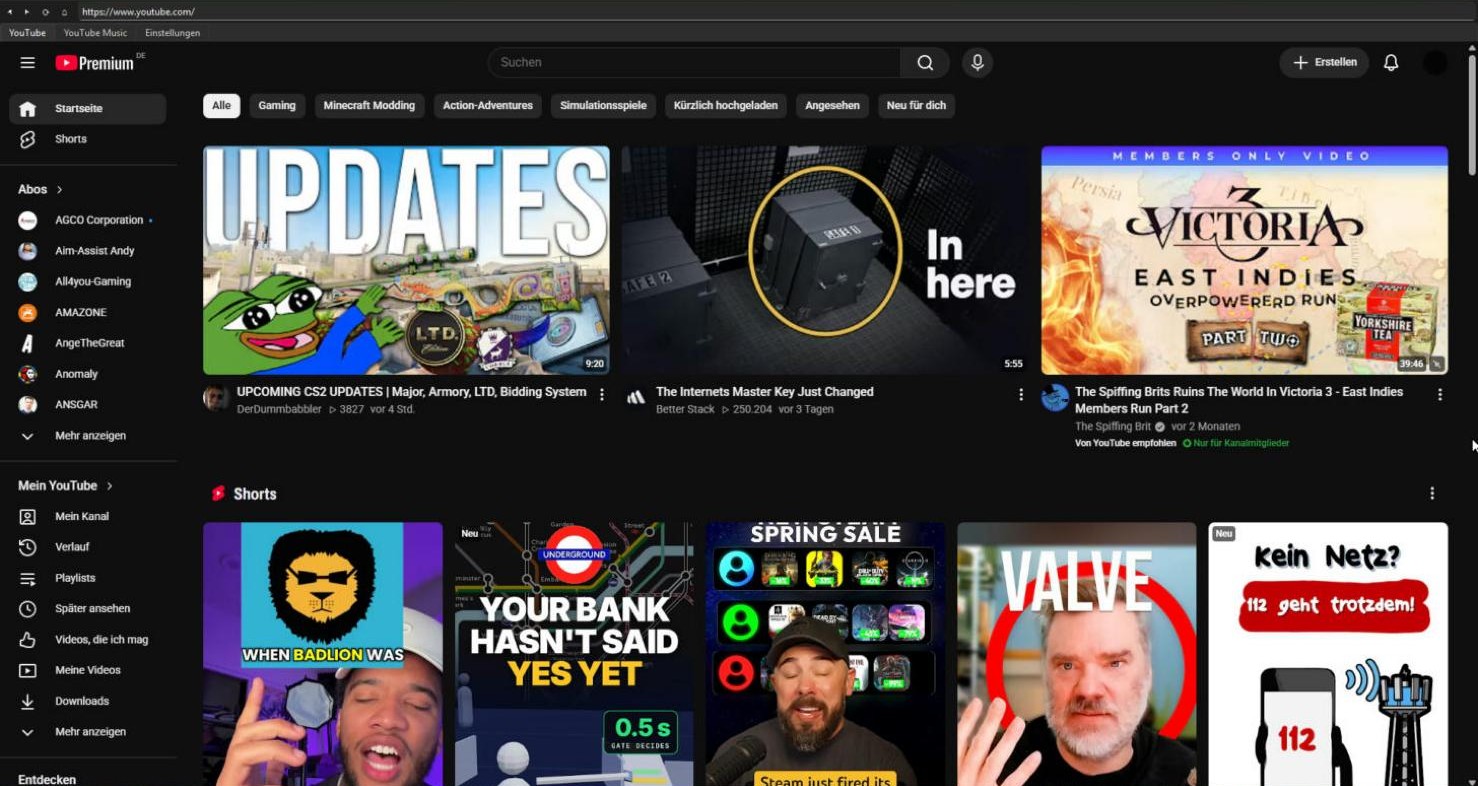Click YouTube Music bookmark in browser bar
1478x786 pixels.
[x=95, y=33]
